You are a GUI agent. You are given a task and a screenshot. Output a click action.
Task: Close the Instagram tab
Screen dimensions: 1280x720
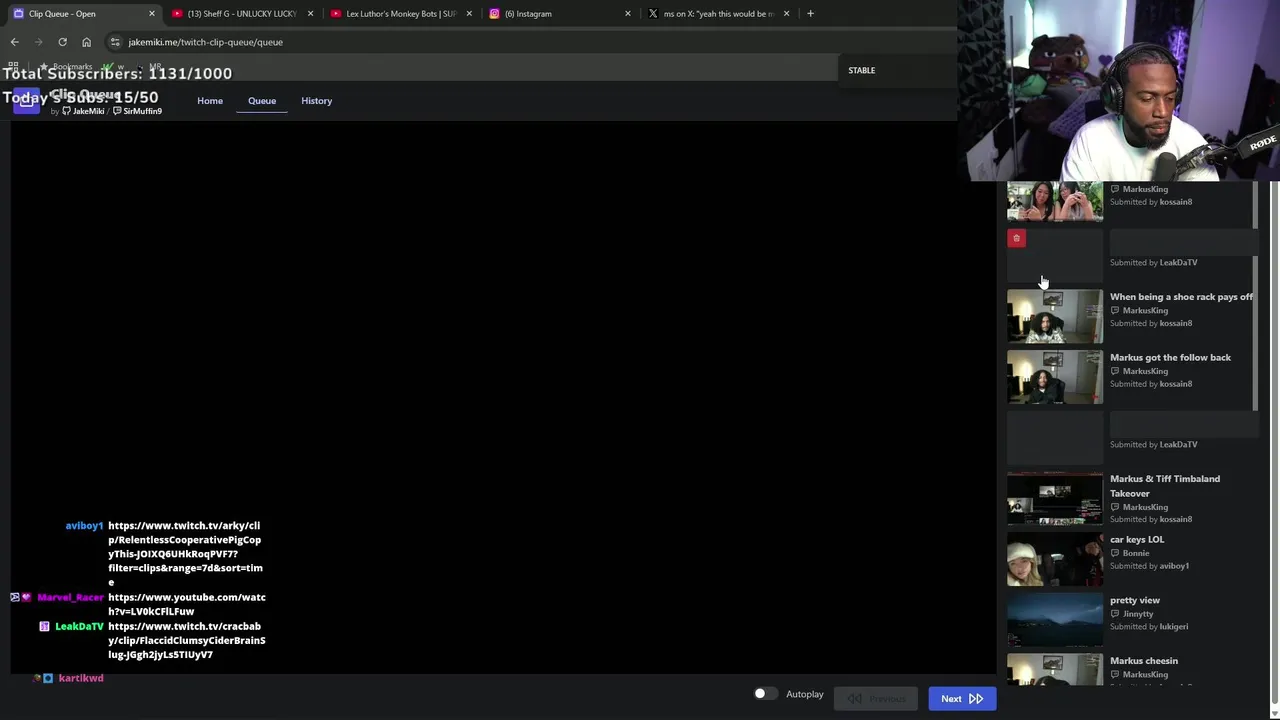click(x=628, y=14)
